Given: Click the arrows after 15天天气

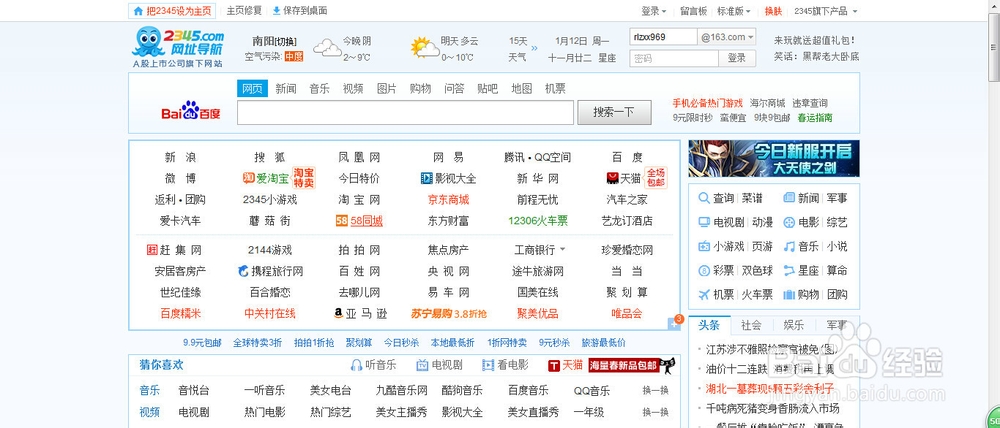Looking at the screenshot, I should click(534, 48).
